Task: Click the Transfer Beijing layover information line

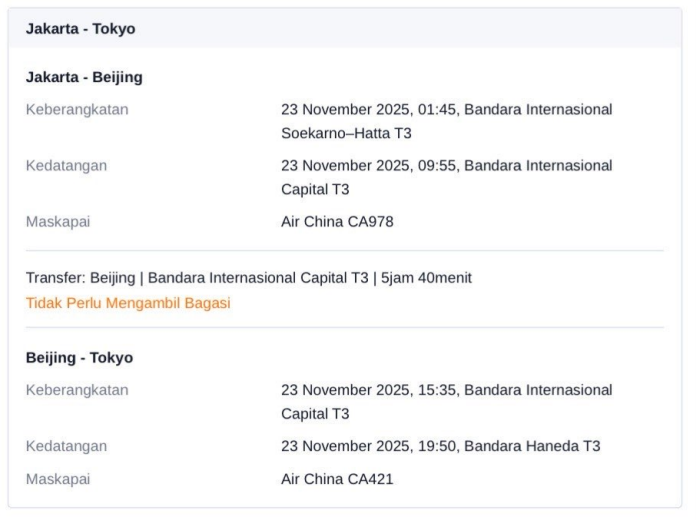Action: (x=248, y=278)
